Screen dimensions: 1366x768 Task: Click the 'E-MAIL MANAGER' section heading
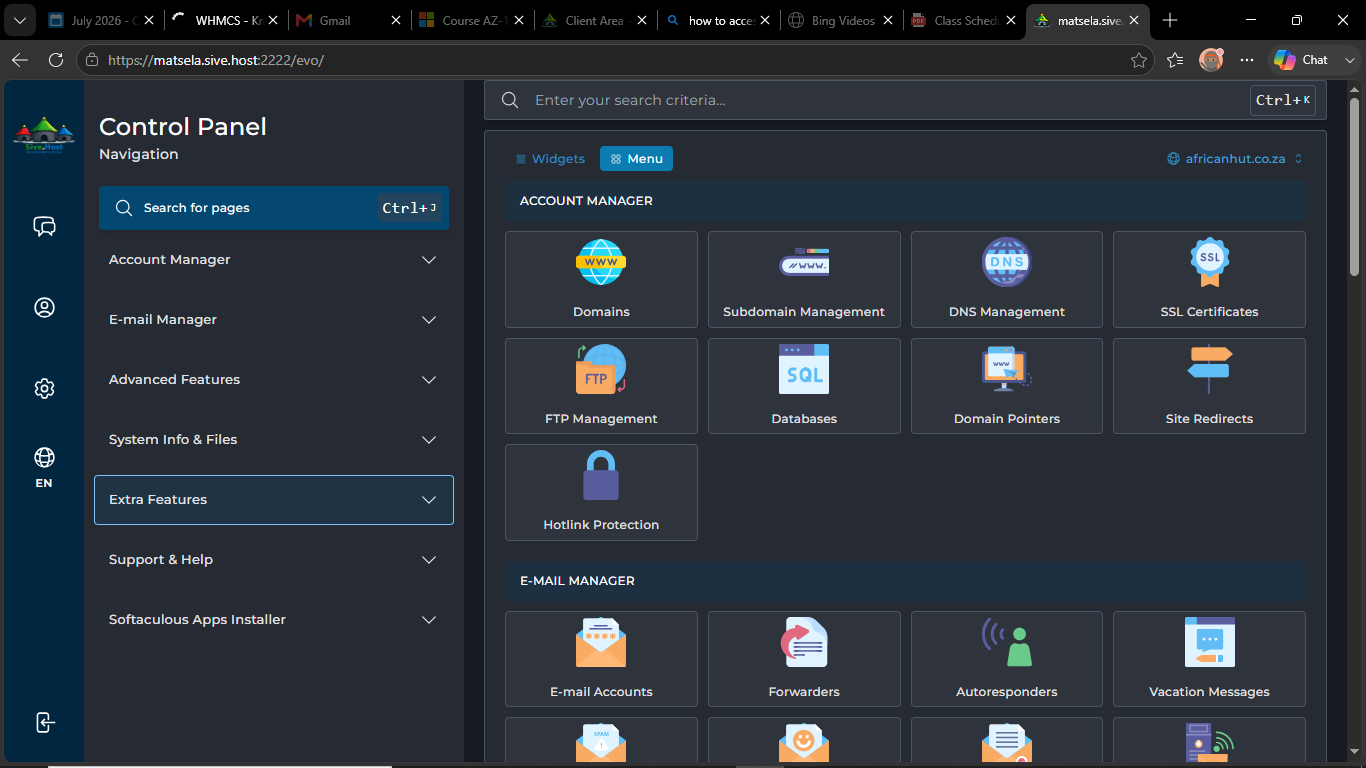click(x=577, y=581)
